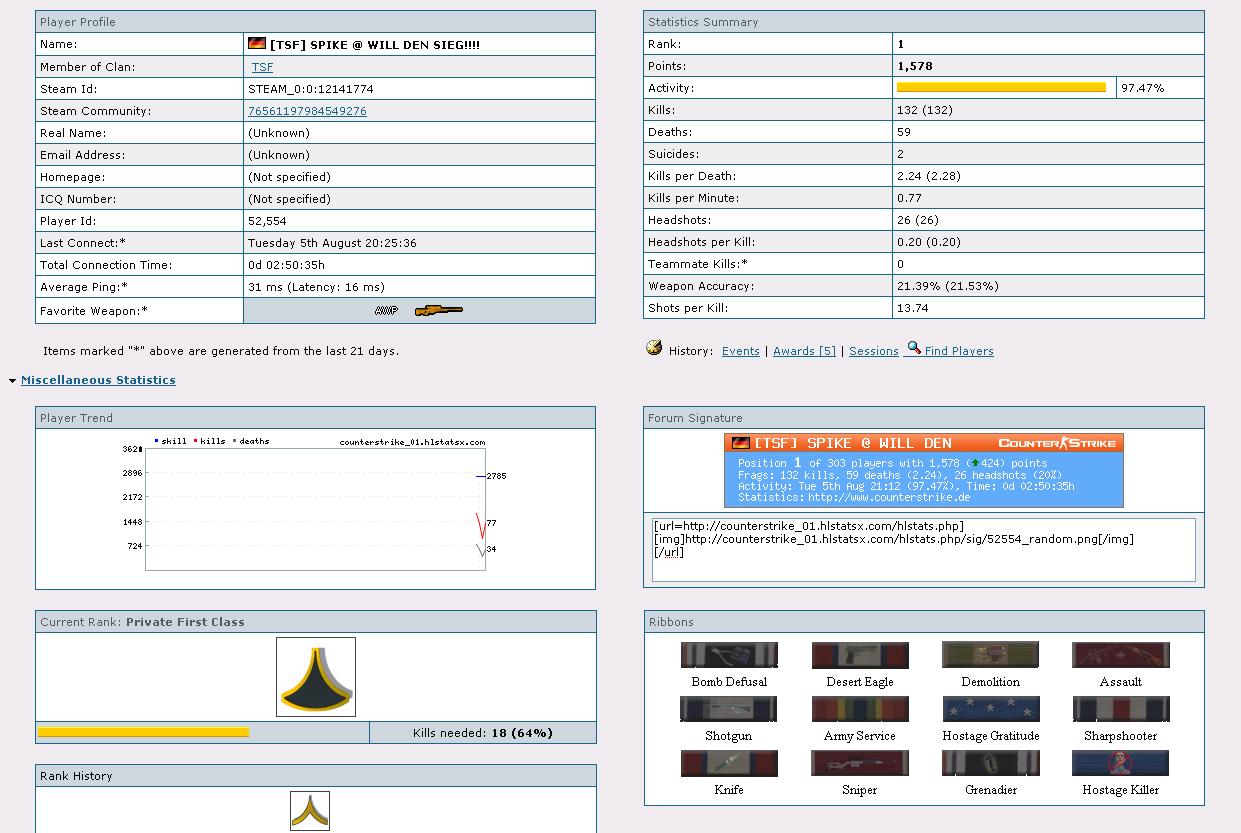Click inside the forum signature code box
This screenshot has width=1241, height=833.
click(x=923, y=549)
